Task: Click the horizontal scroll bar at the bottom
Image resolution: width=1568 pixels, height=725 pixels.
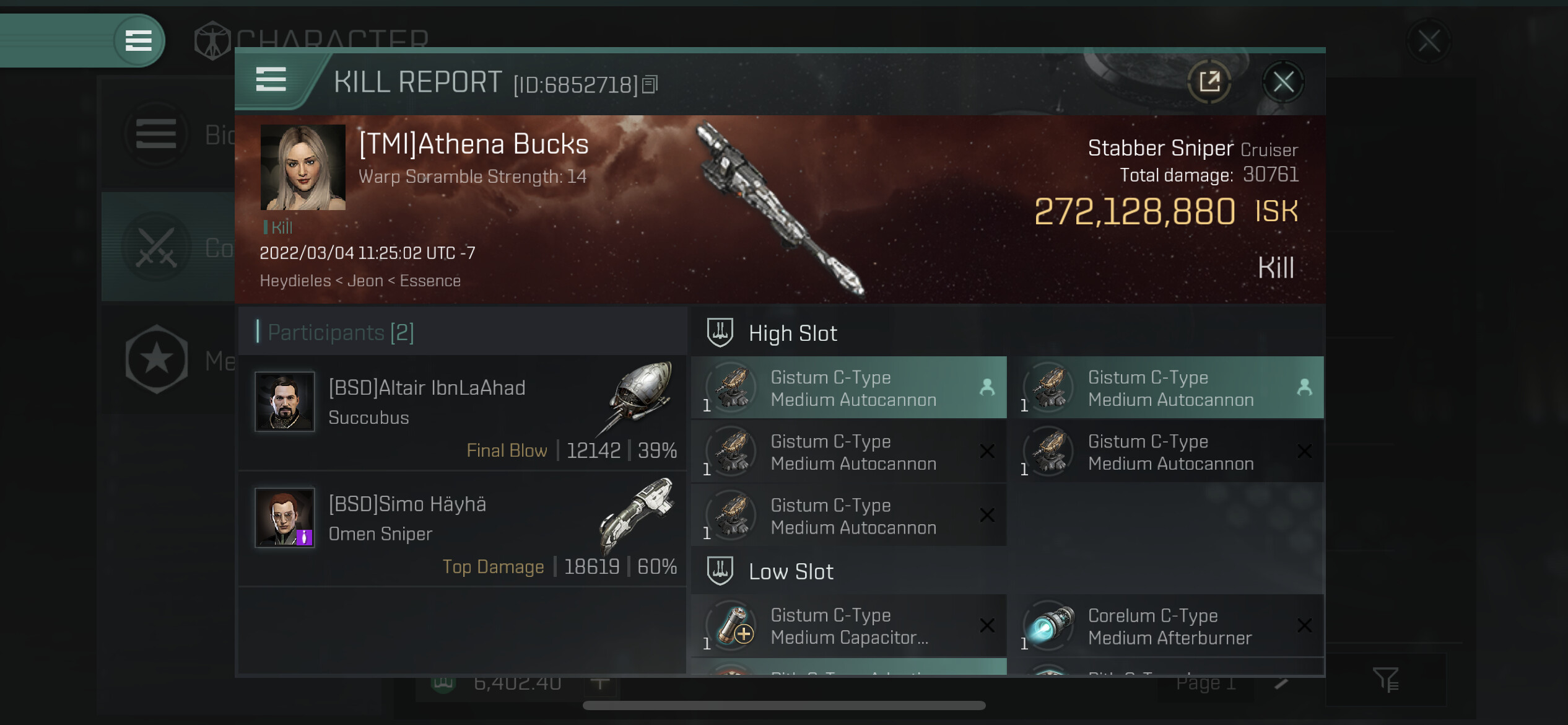Action: [784, 706]
